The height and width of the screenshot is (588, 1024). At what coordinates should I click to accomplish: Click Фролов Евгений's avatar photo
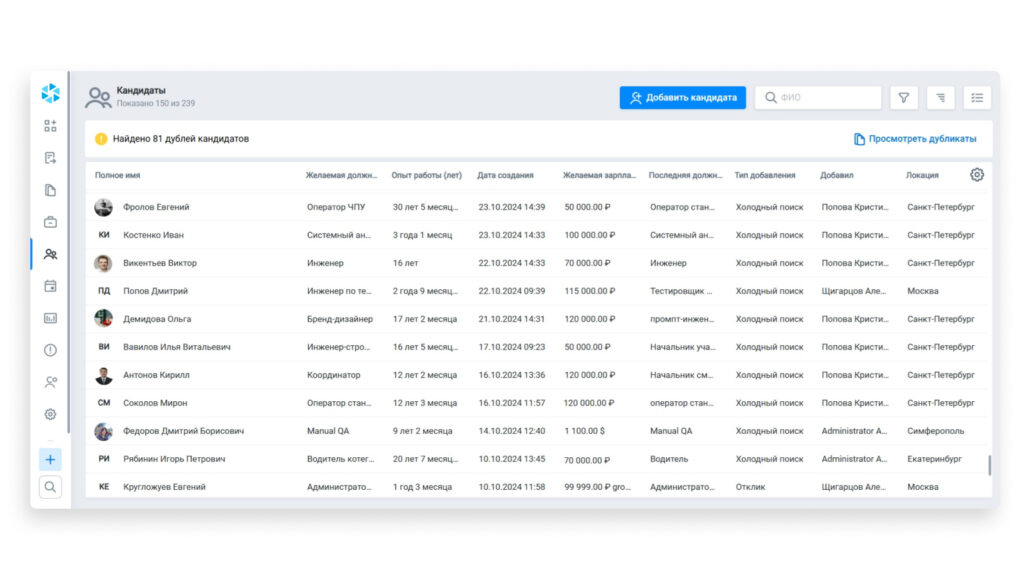tap(103, 207)
